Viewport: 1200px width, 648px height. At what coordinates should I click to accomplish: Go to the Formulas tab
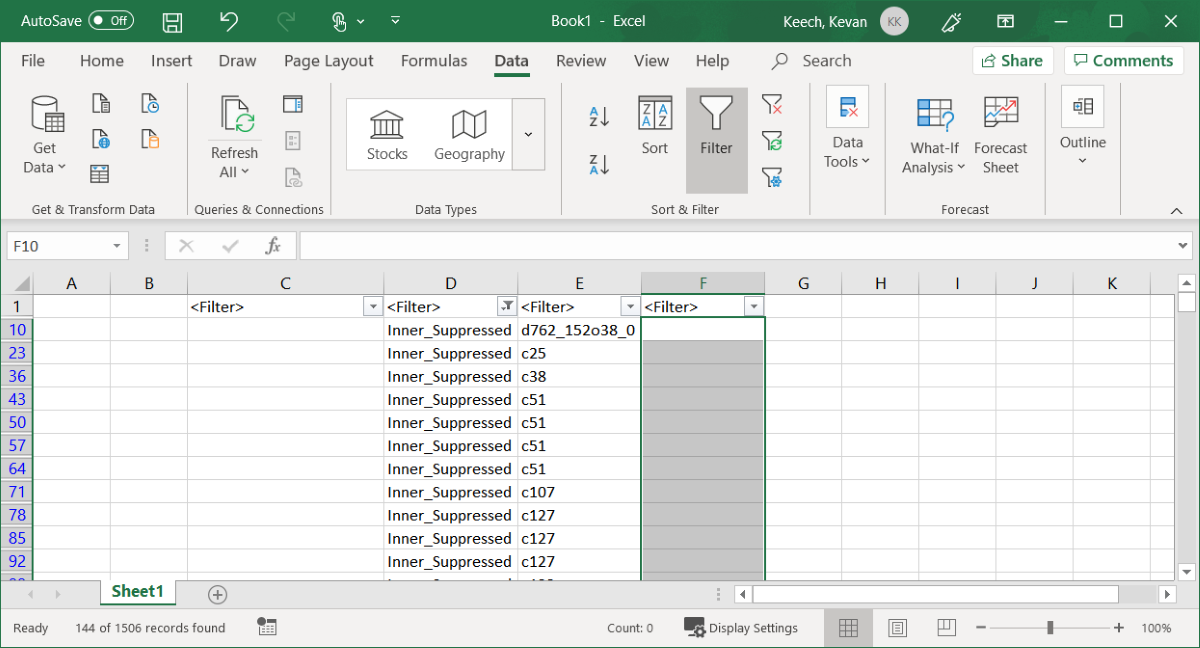click(434, 61)
